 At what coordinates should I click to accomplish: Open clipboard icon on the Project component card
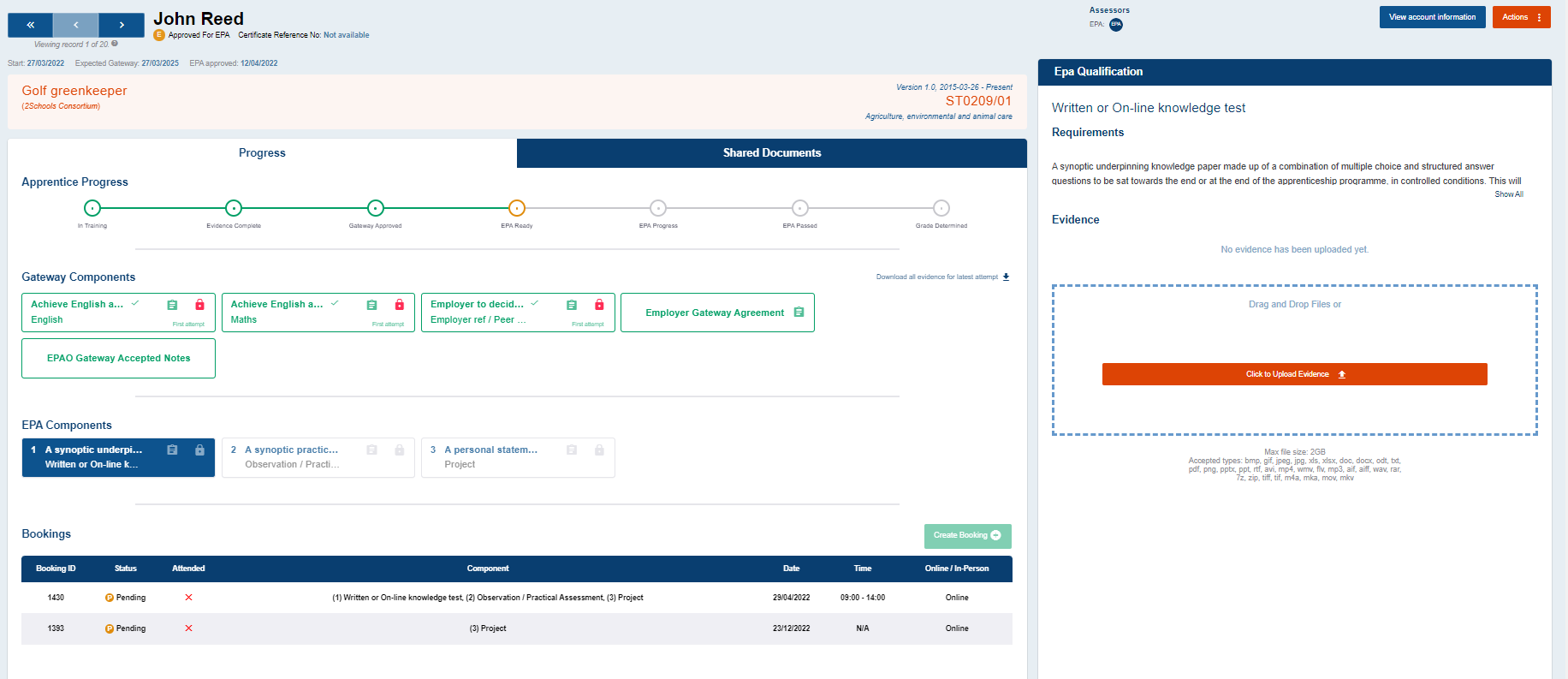[x=572, y=450]
